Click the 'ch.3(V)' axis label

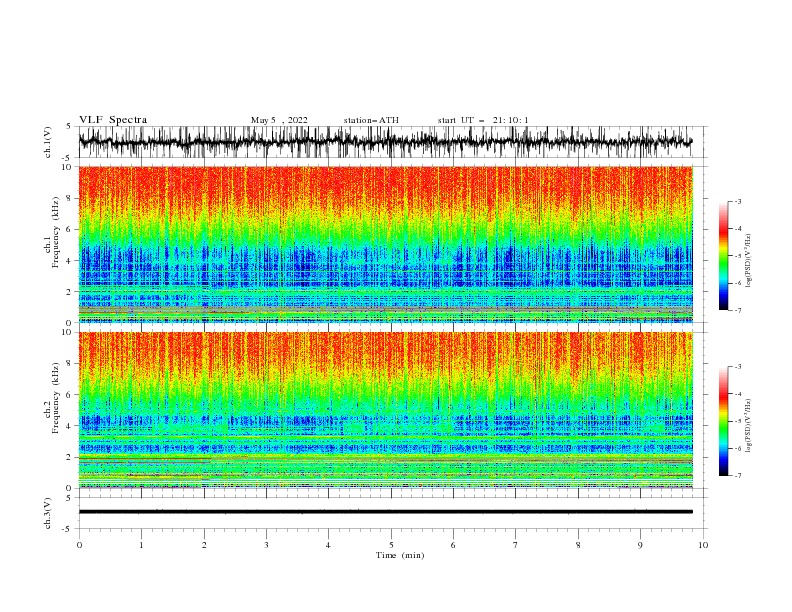click(x=48, y=513)
